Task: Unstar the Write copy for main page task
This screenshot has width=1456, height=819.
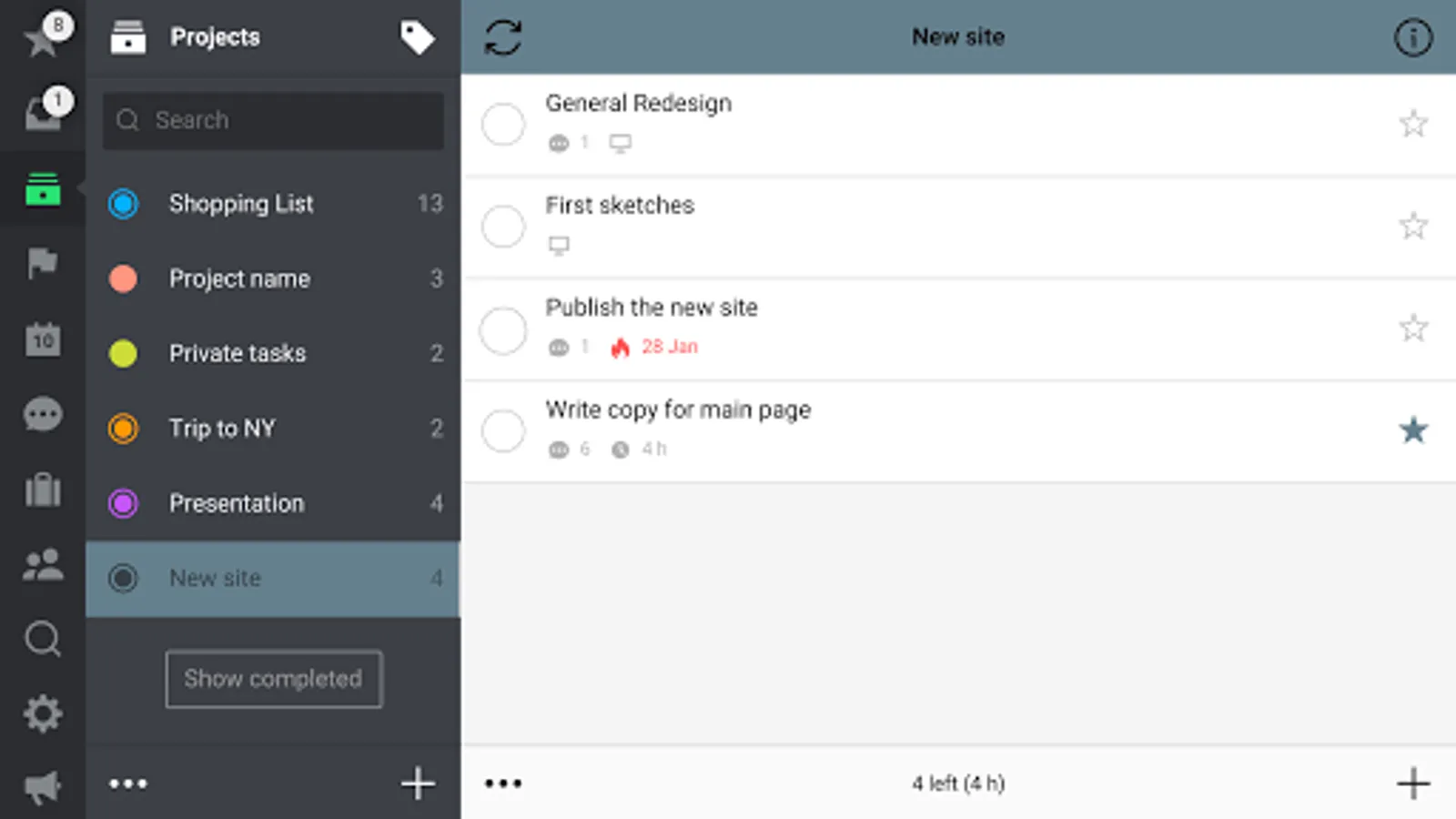Action: tap(1413, 430)
